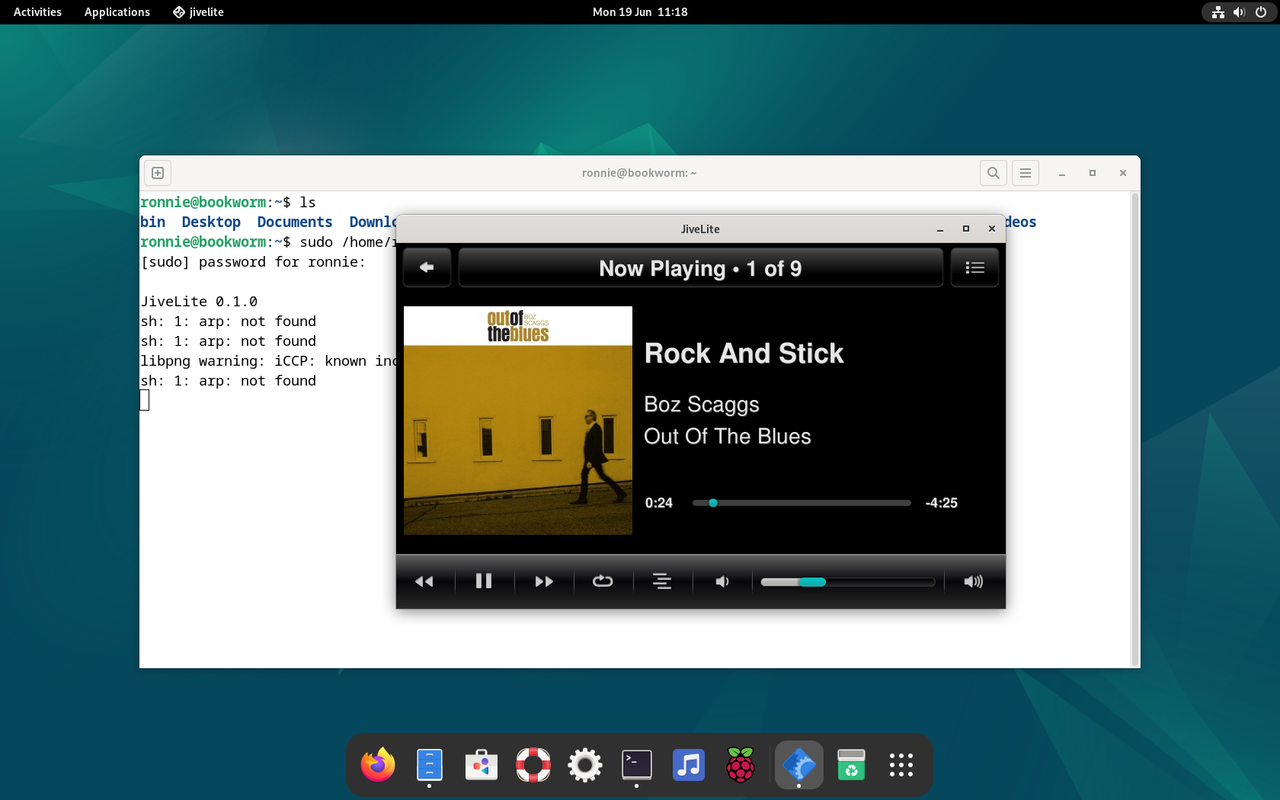The height and width of the screenshot is (800, 1280).
Task: Click the Documents folder in terminal listing
Action: 295,222
